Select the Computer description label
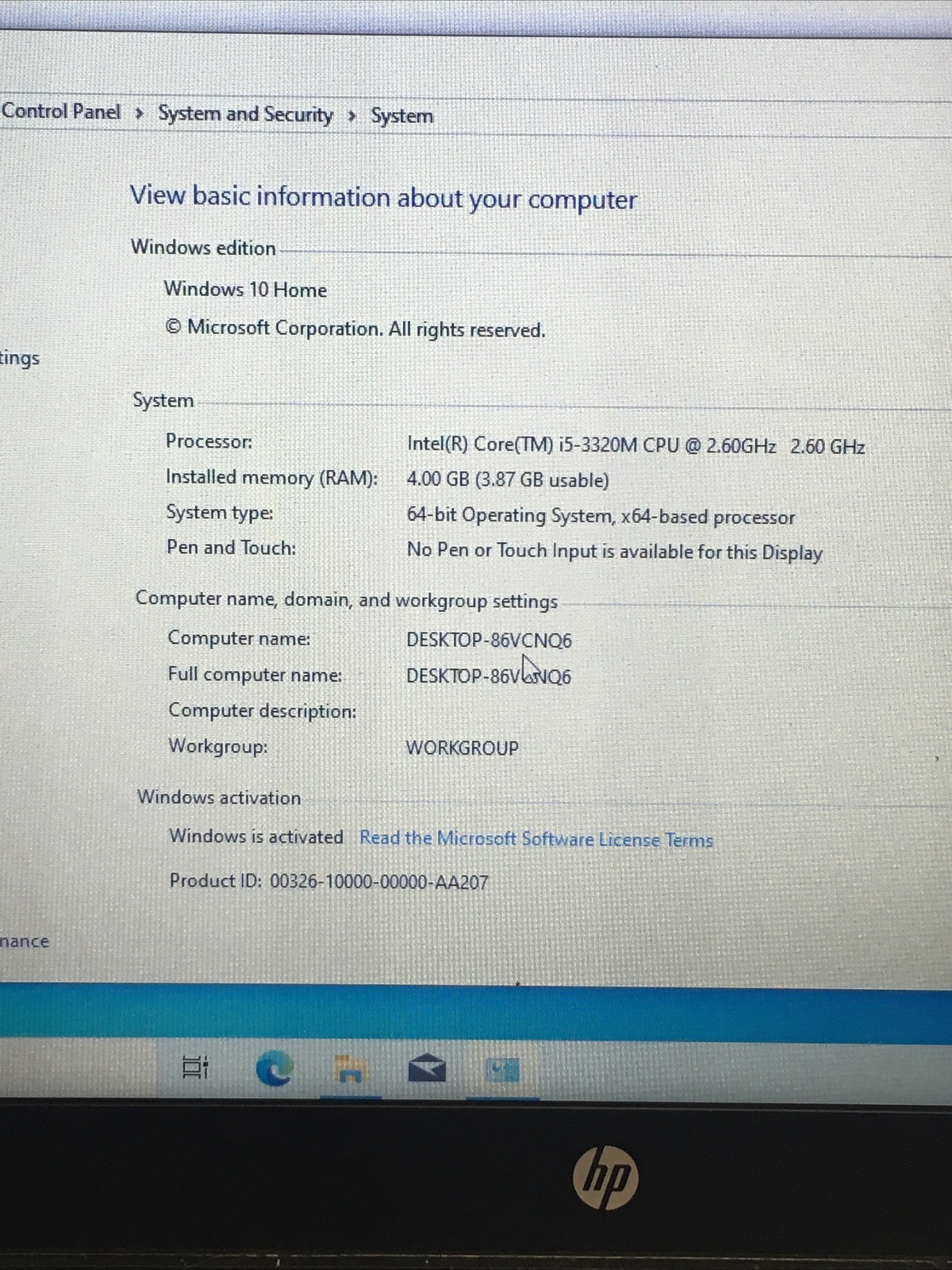This screenshot has height=1270, width=952. tap(262, 710)
